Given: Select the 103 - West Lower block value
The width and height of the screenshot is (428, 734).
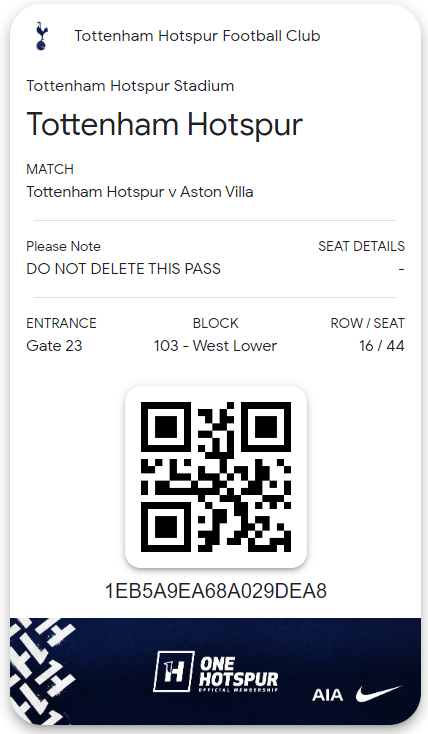Looking at the screenshot, I should pos(215,346).
